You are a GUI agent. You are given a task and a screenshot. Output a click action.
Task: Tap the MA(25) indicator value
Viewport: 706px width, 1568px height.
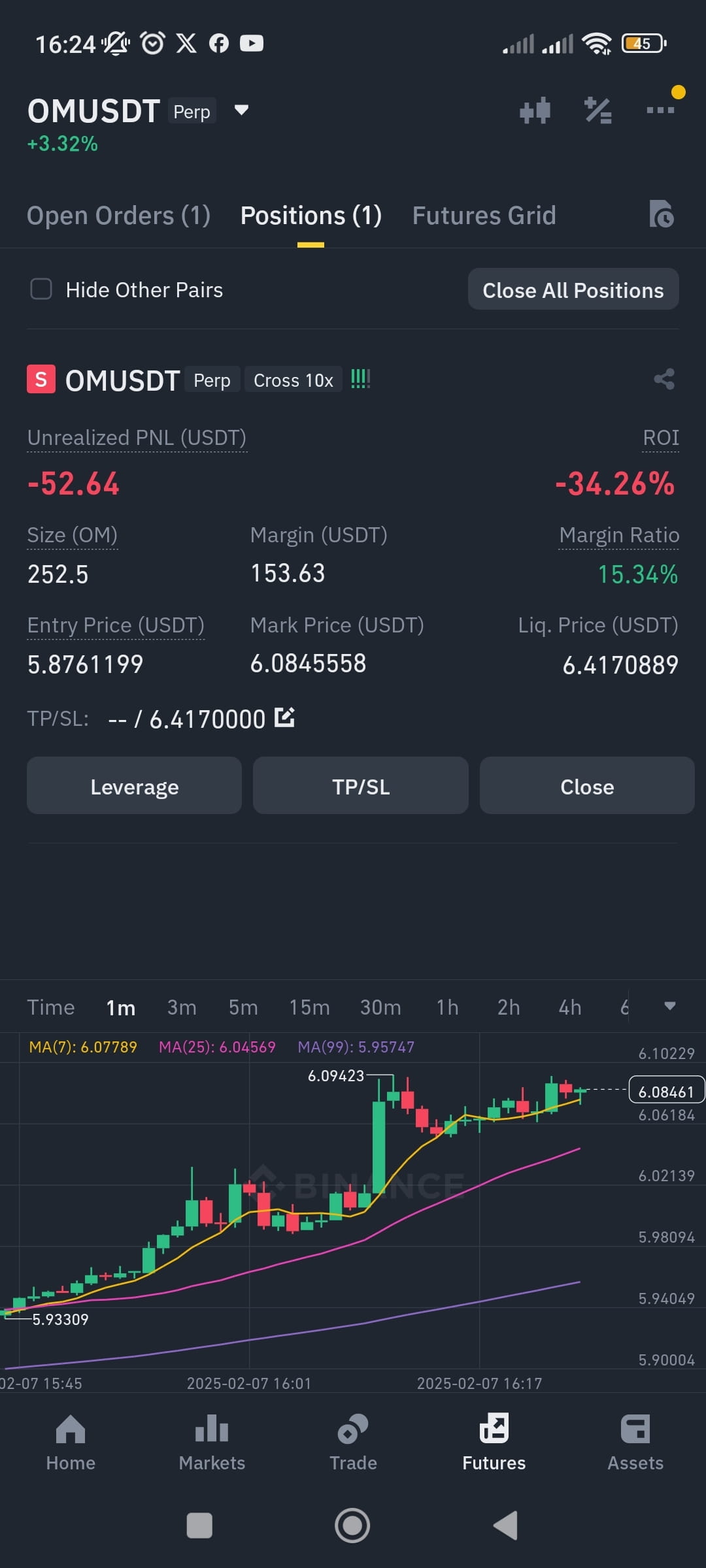point(217,1047)
